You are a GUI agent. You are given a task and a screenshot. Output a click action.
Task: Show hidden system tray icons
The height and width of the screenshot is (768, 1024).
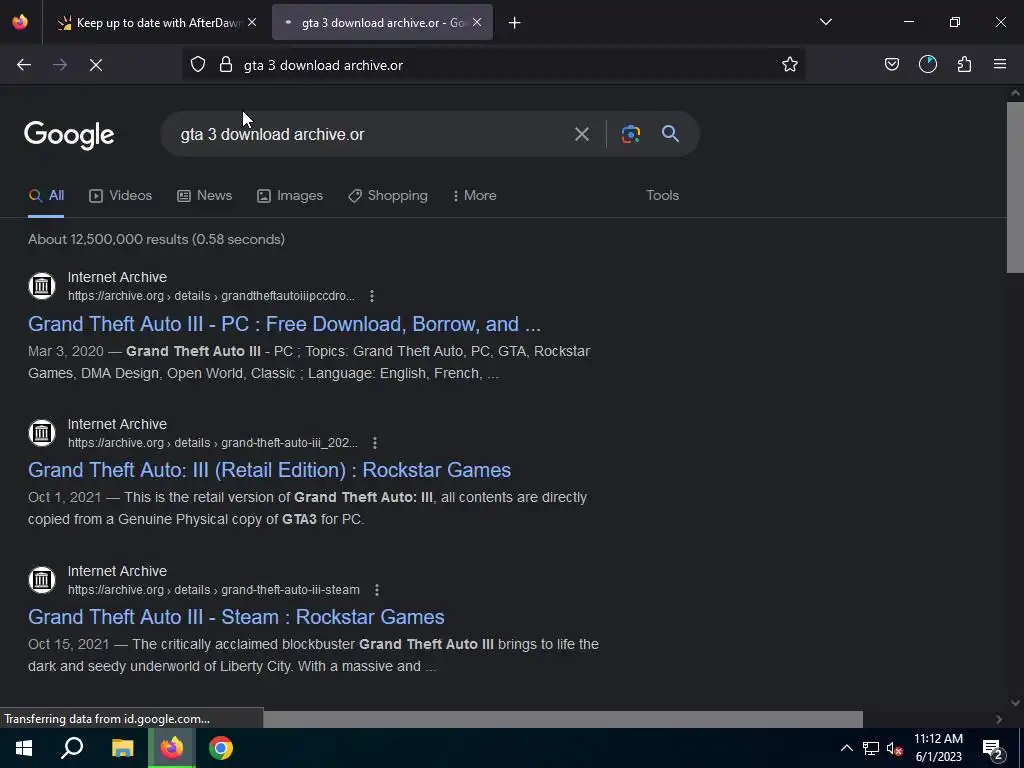846,748
